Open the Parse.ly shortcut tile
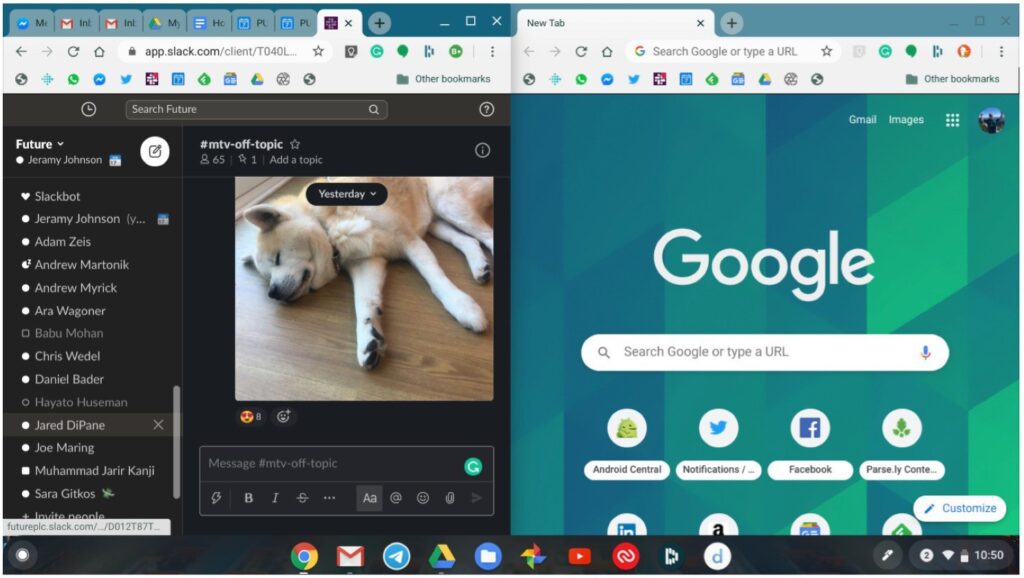The height and width of the screenshot is (578, 1024). click(901, 443)
